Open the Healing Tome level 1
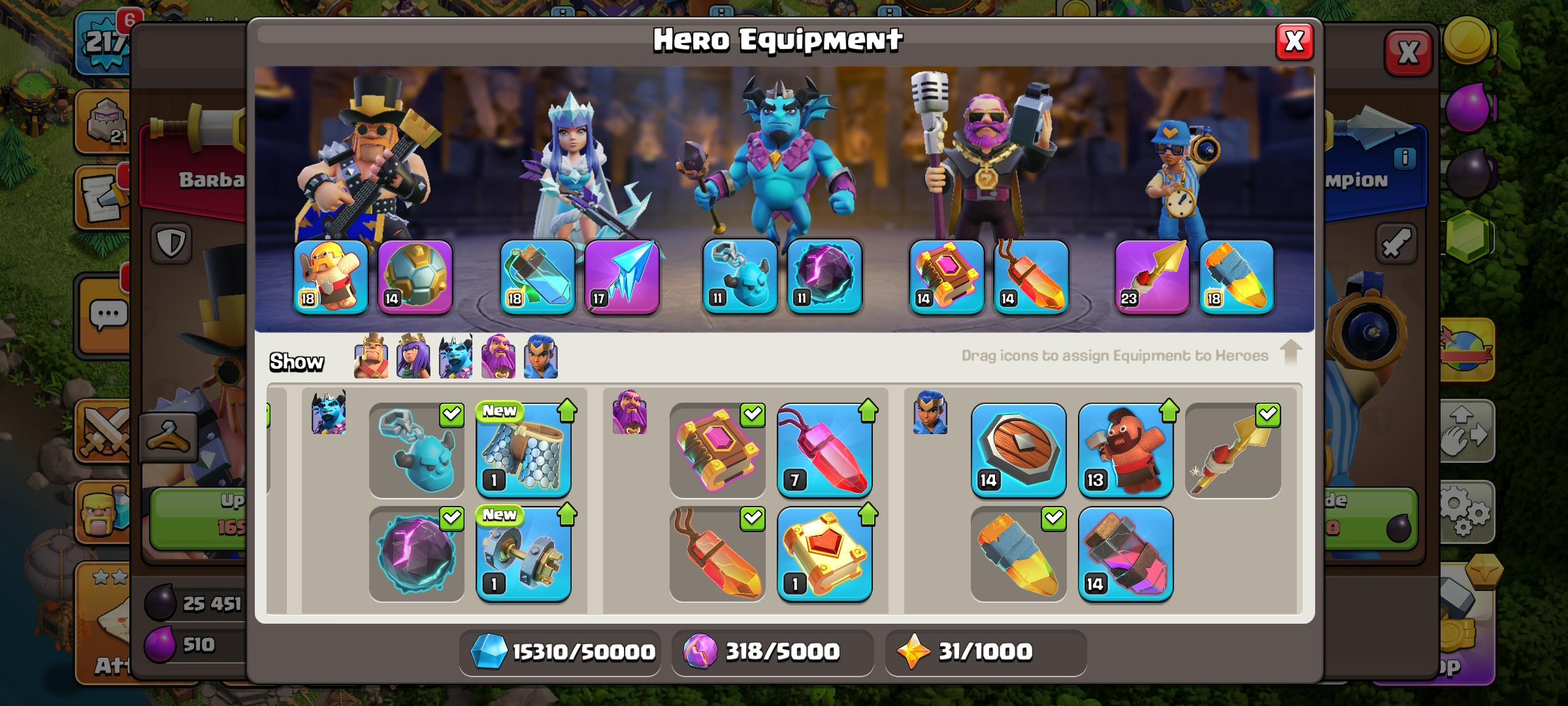Image resolution: width=1568 pixels, height=706 pixels. 825,554
